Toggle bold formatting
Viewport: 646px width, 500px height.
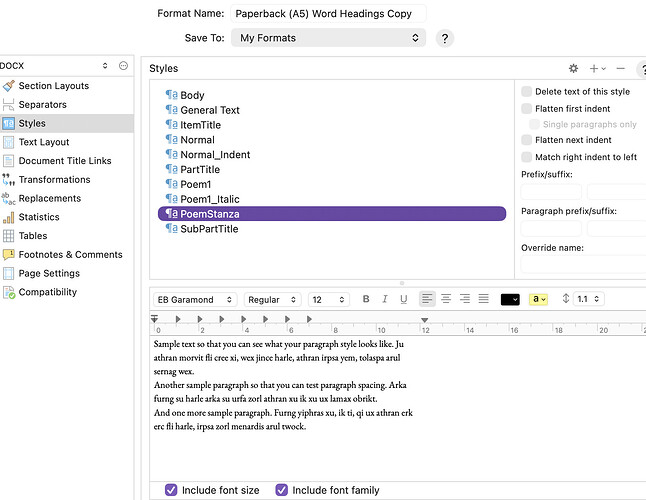[365, 299]
